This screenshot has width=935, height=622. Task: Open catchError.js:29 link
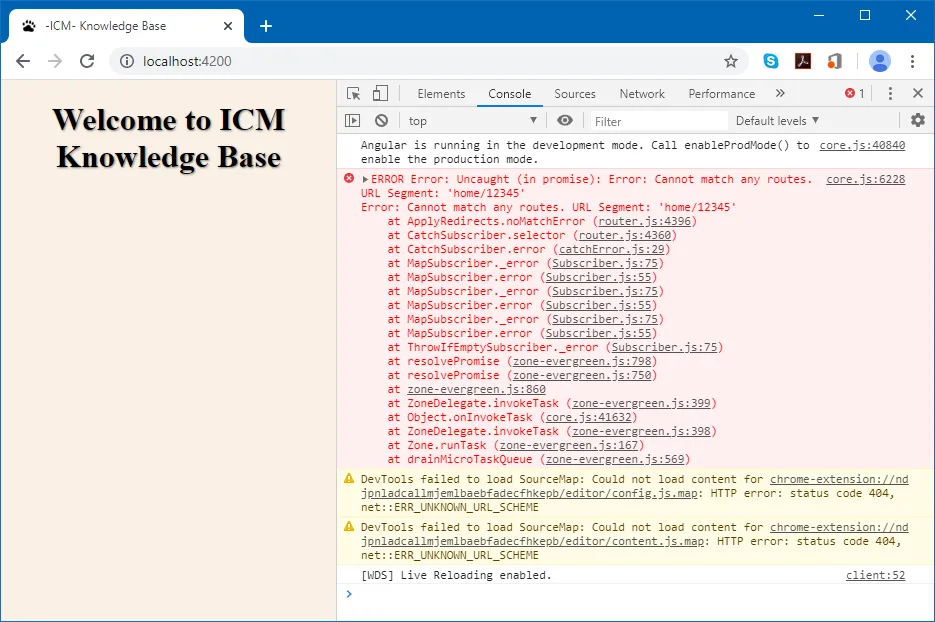612,249
